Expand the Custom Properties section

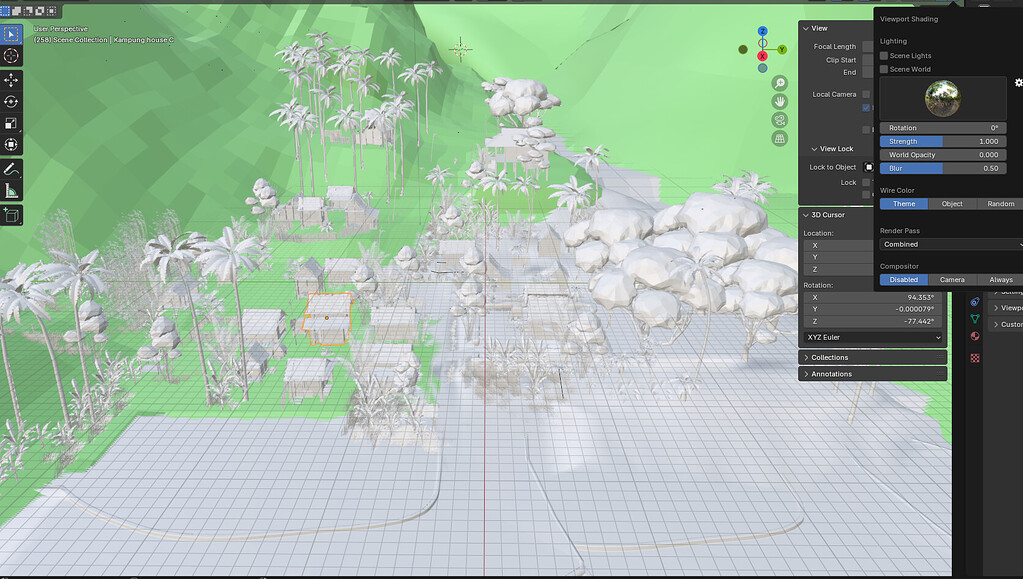(1005, 324)
